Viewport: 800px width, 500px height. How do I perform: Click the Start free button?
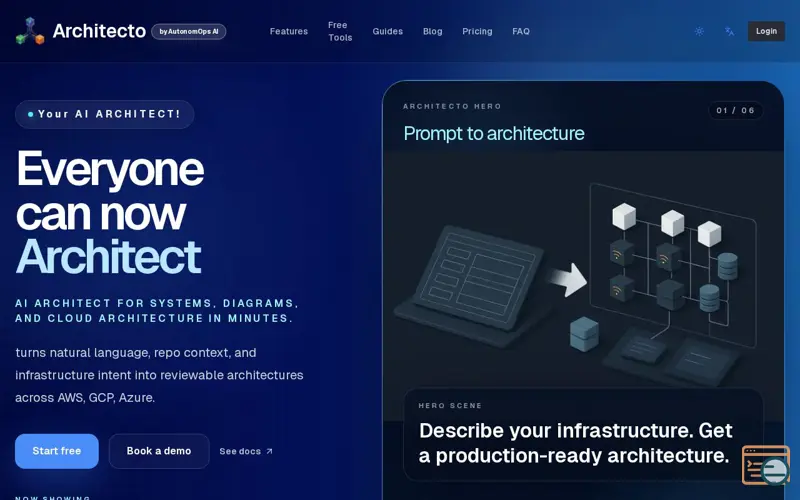(57, 451)
